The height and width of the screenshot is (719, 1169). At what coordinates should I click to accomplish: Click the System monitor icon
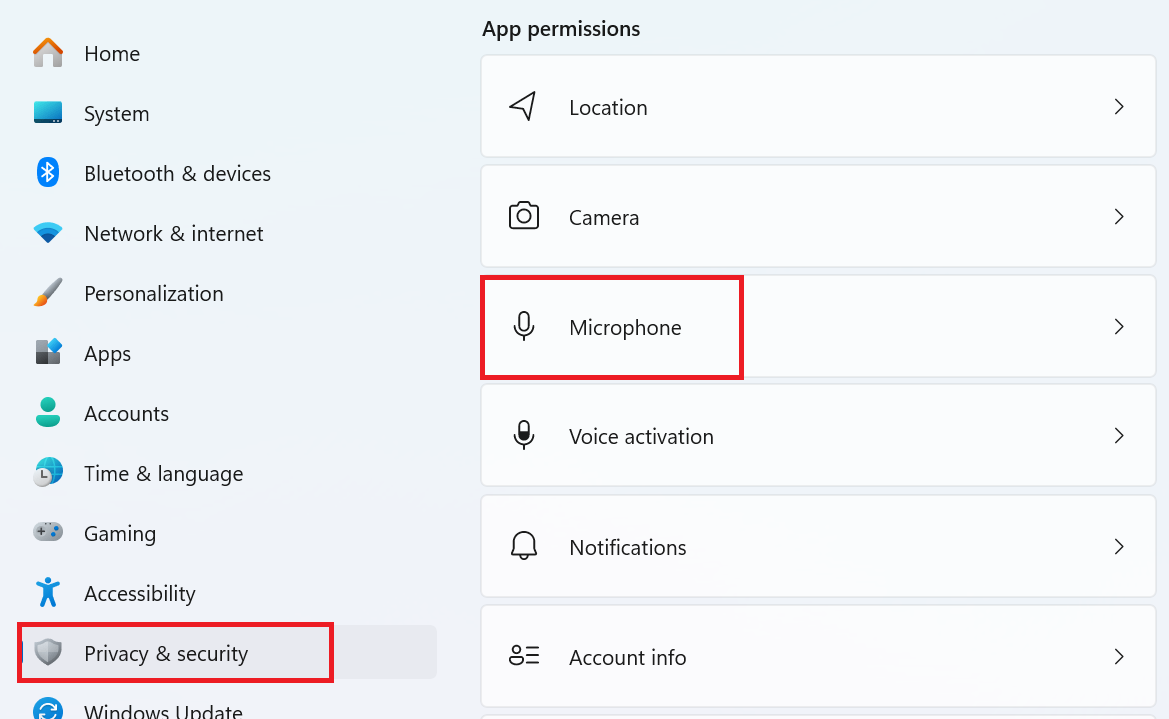click(48, 113)
